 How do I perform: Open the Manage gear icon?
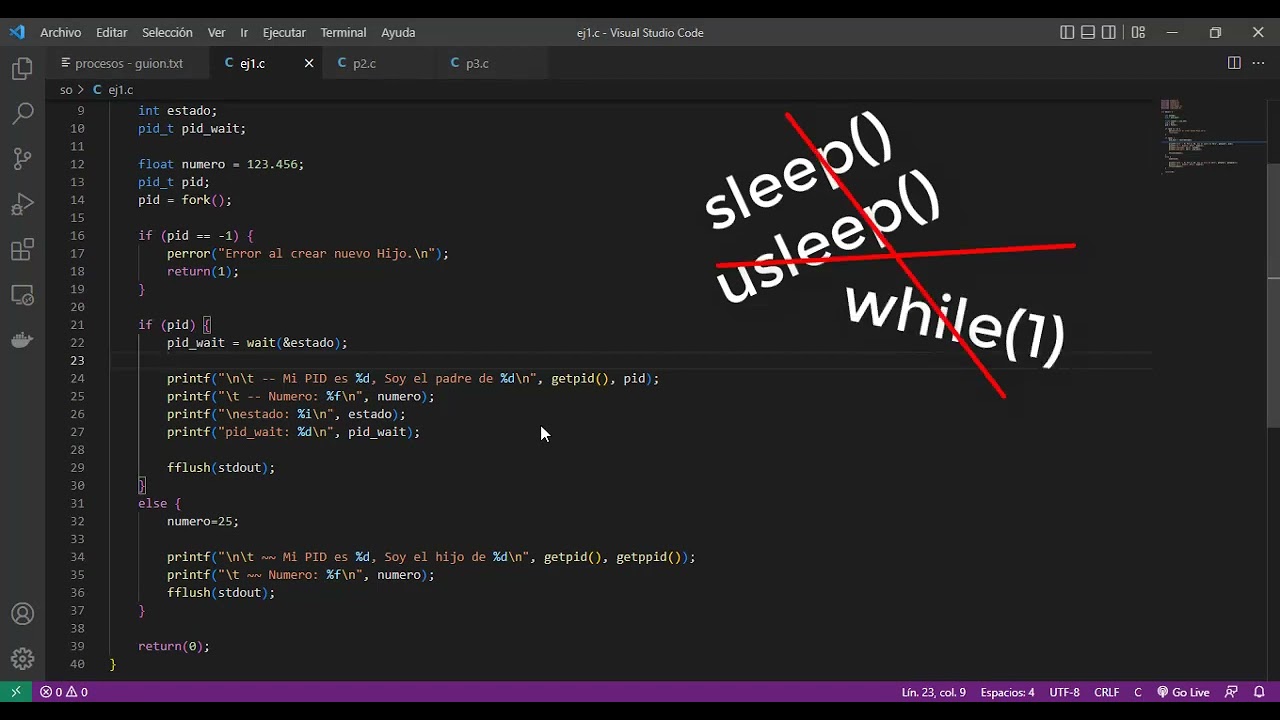(22, 659)
